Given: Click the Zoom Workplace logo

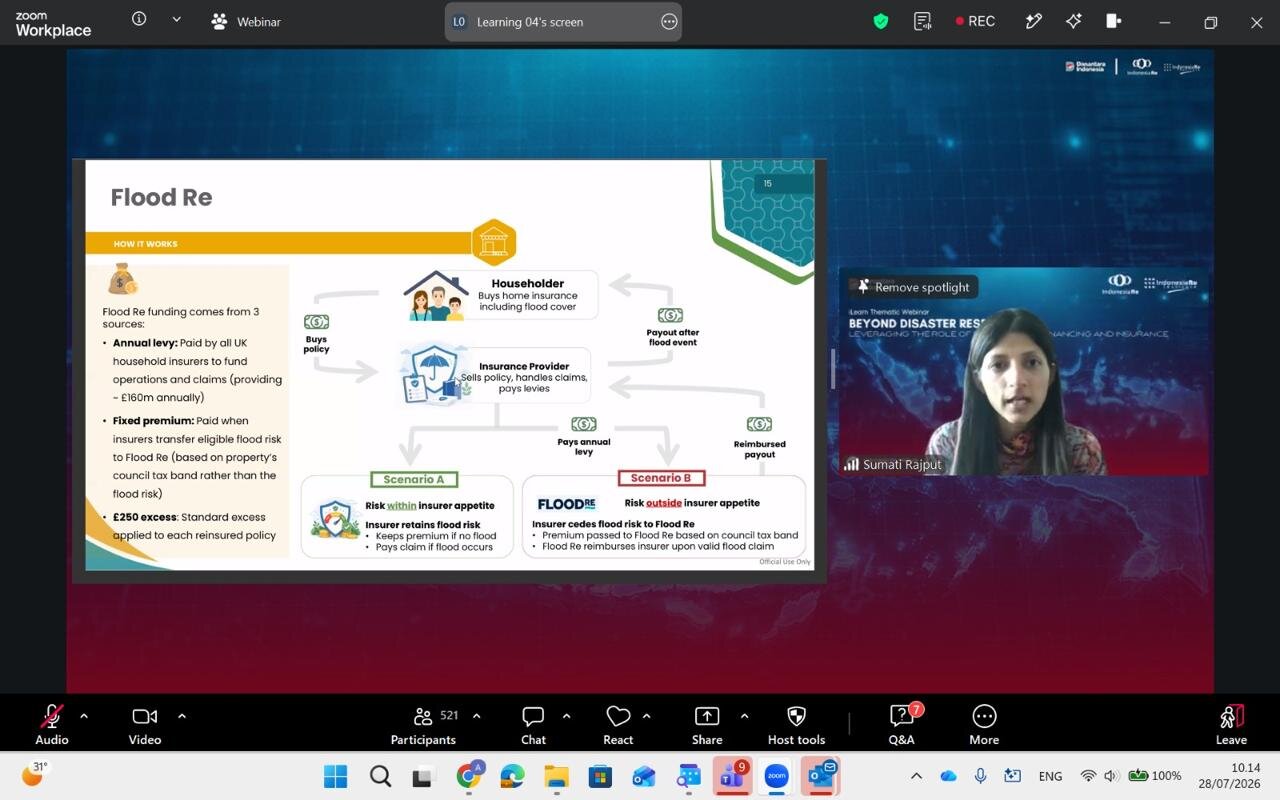Looking at the screenshot, I should click(53, 24).
